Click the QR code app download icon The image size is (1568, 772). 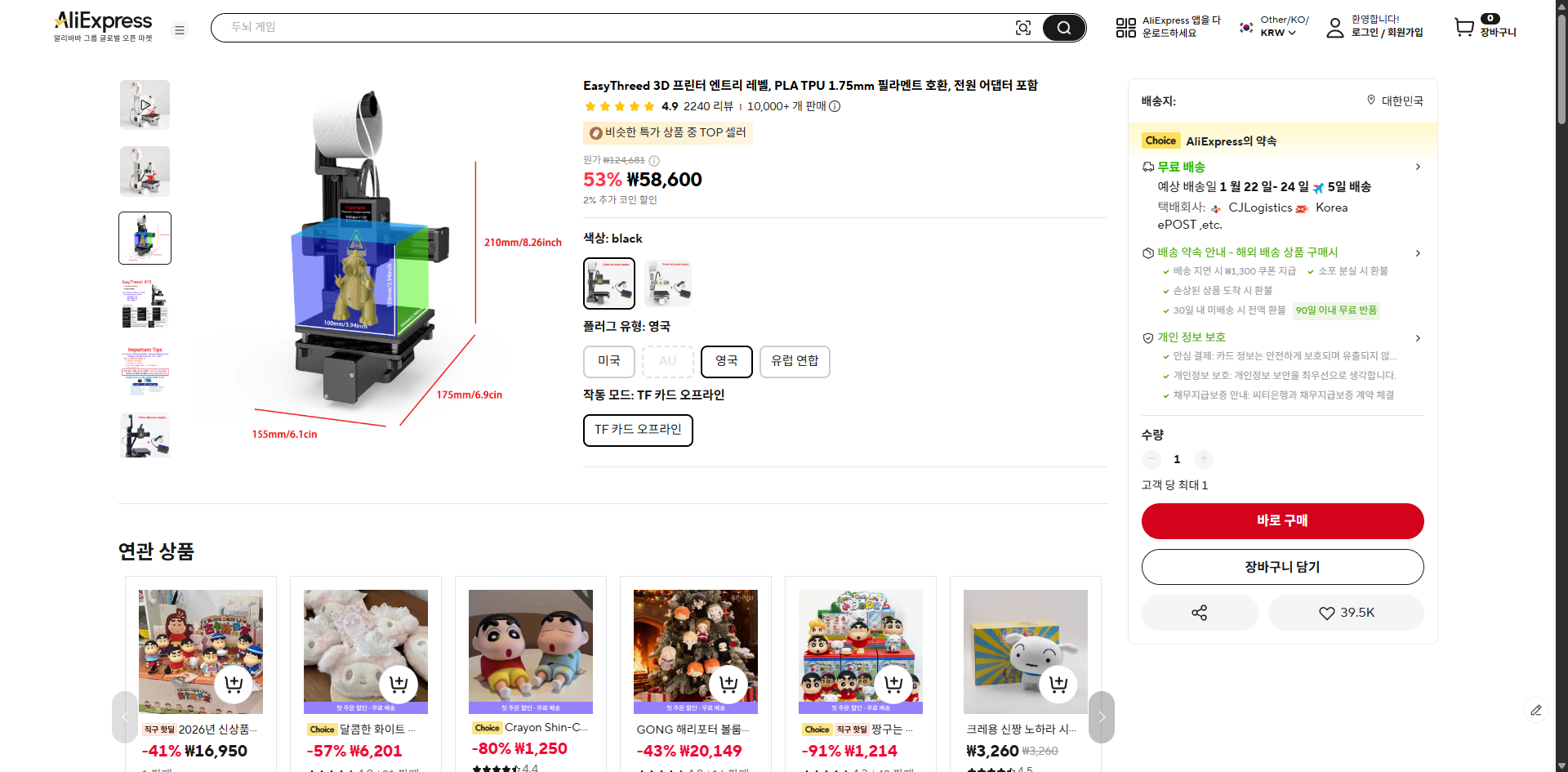1125,28
